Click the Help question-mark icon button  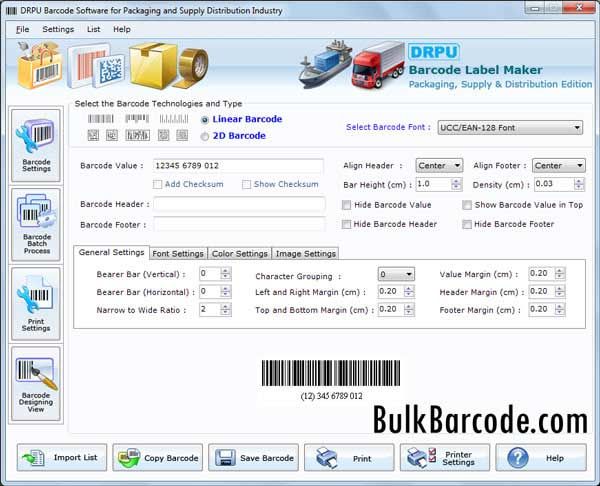click(541, 457)
